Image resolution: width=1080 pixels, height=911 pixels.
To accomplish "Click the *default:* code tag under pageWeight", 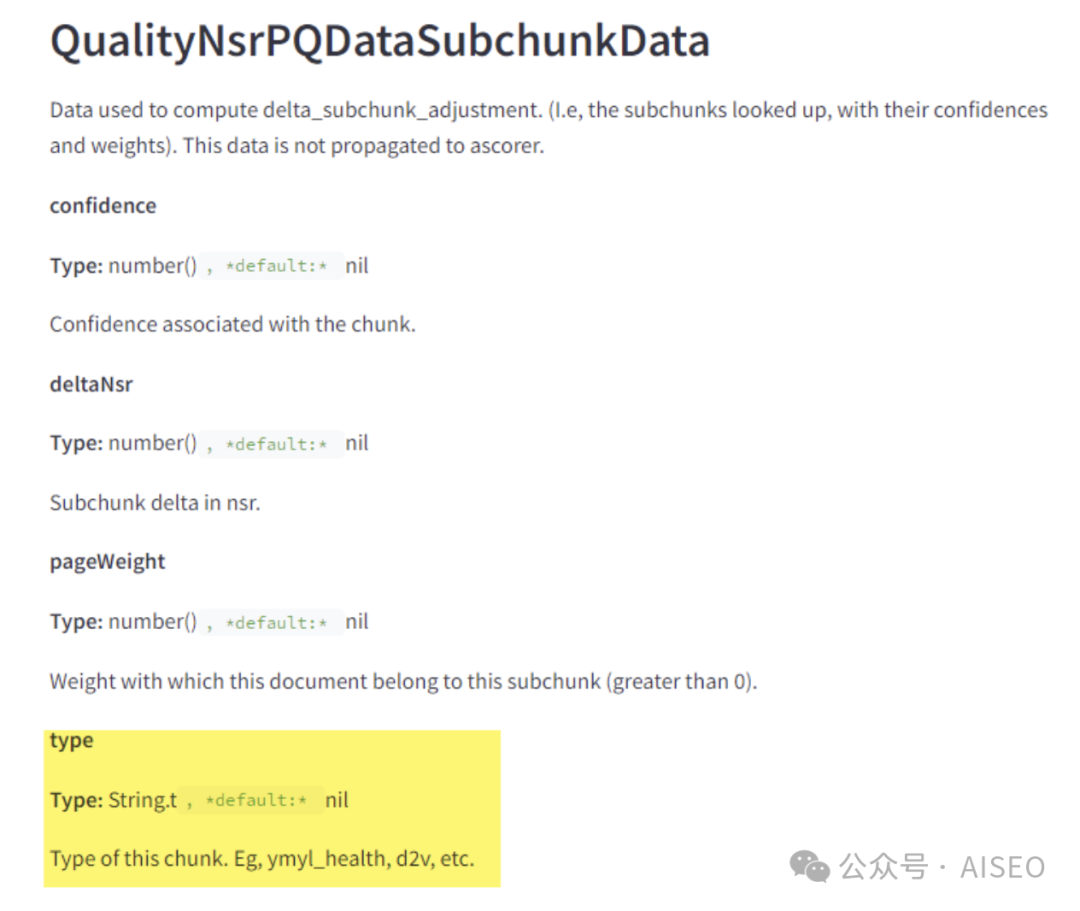I will [275, 623].
